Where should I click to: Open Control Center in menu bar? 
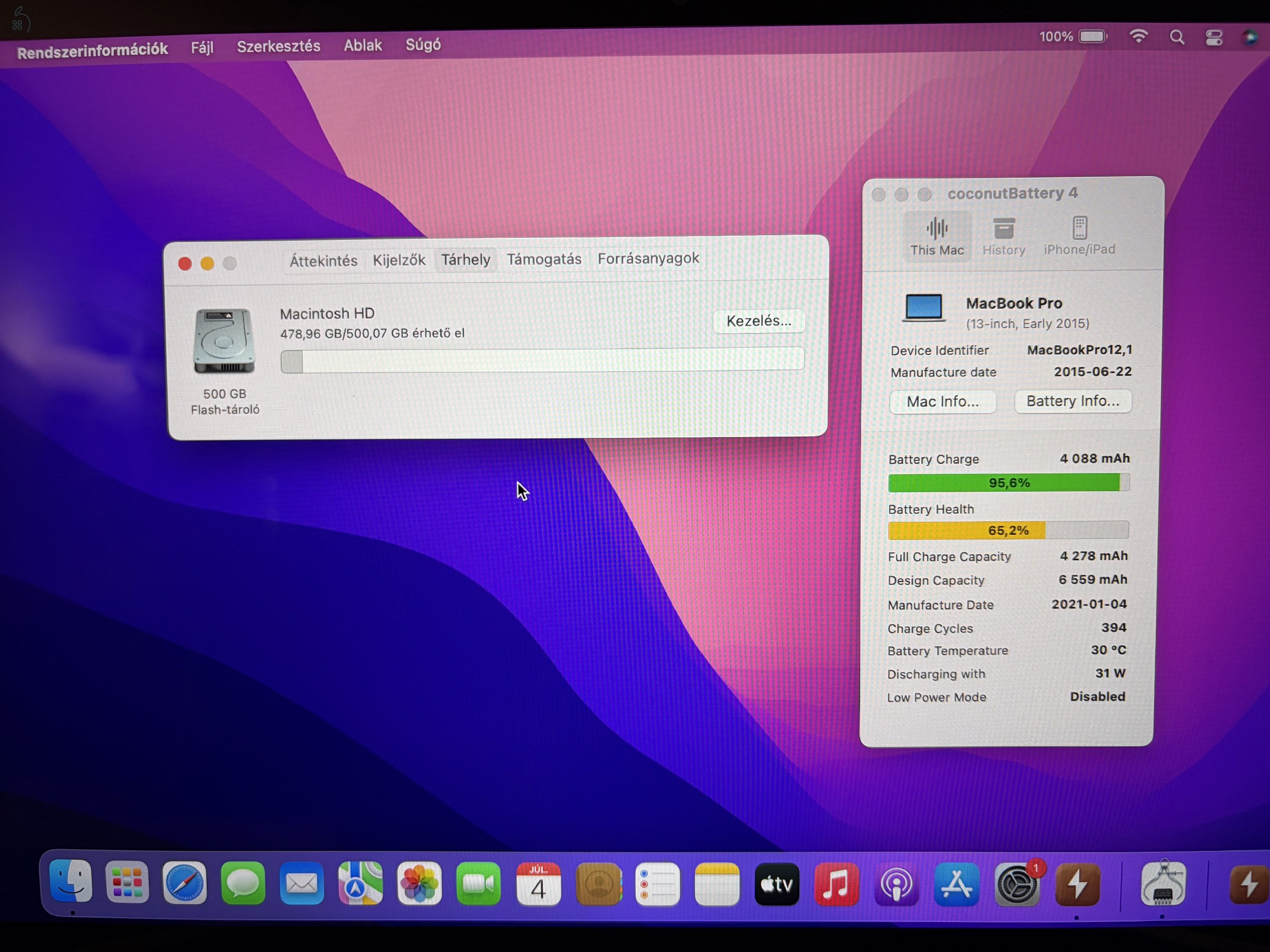click(x=1214, y=38)
